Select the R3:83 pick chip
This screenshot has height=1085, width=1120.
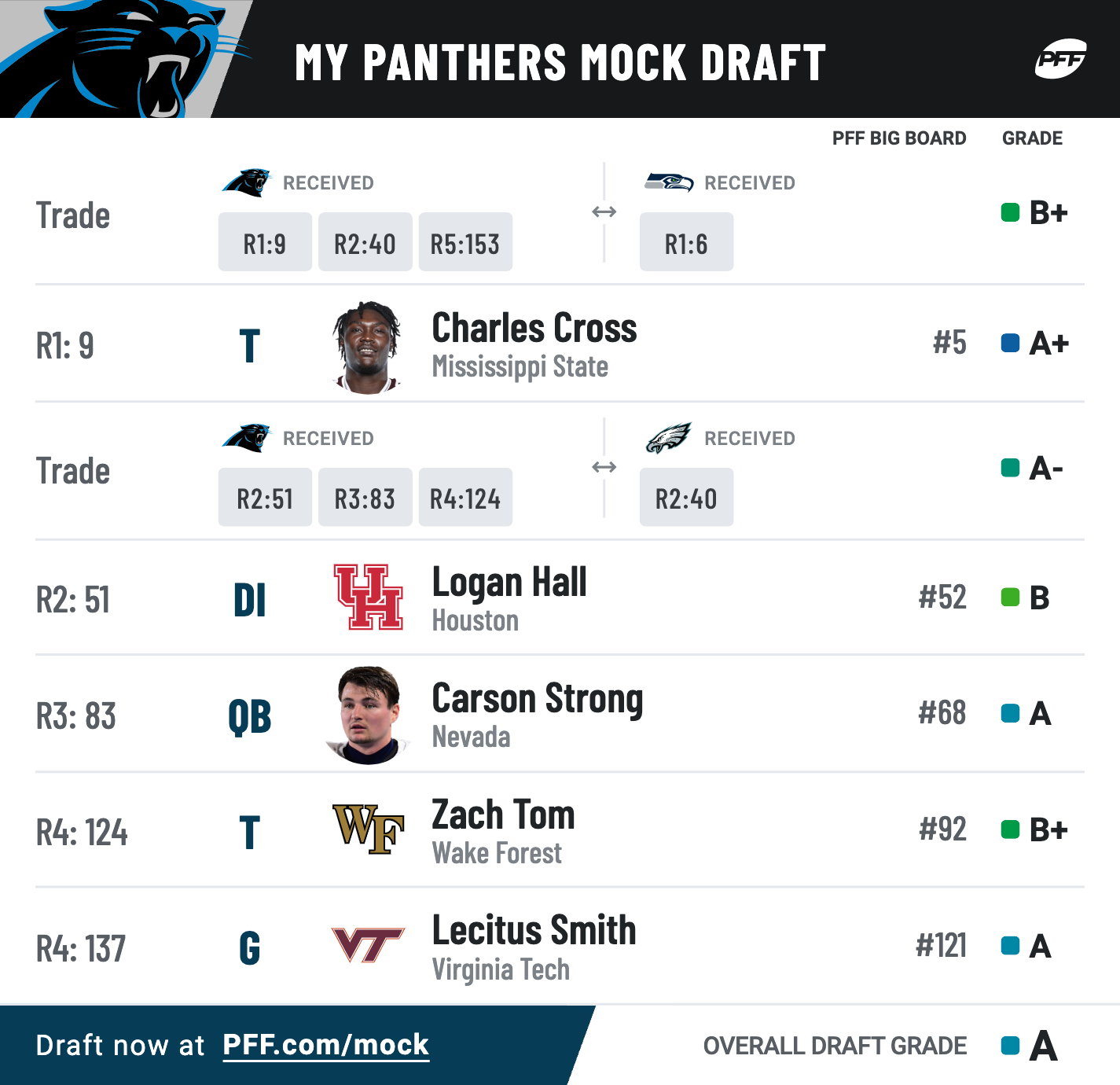pos(365,498)
